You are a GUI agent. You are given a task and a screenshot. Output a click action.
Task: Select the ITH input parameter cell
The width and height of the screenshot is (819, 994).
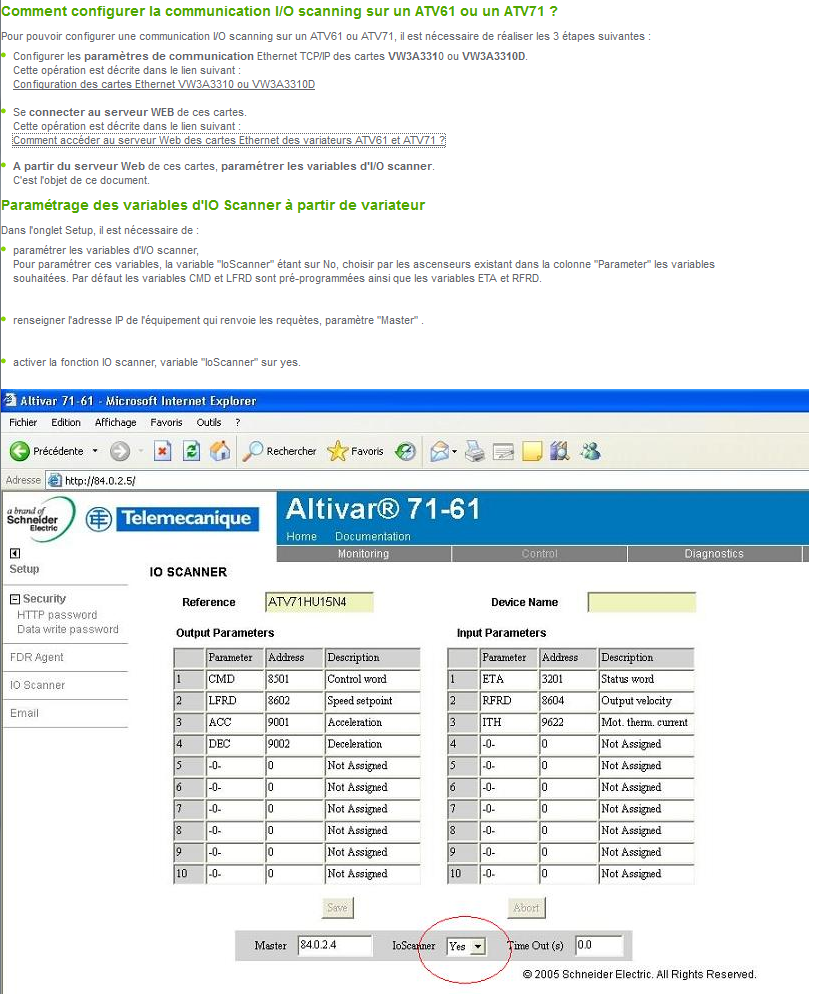[508, 723]
